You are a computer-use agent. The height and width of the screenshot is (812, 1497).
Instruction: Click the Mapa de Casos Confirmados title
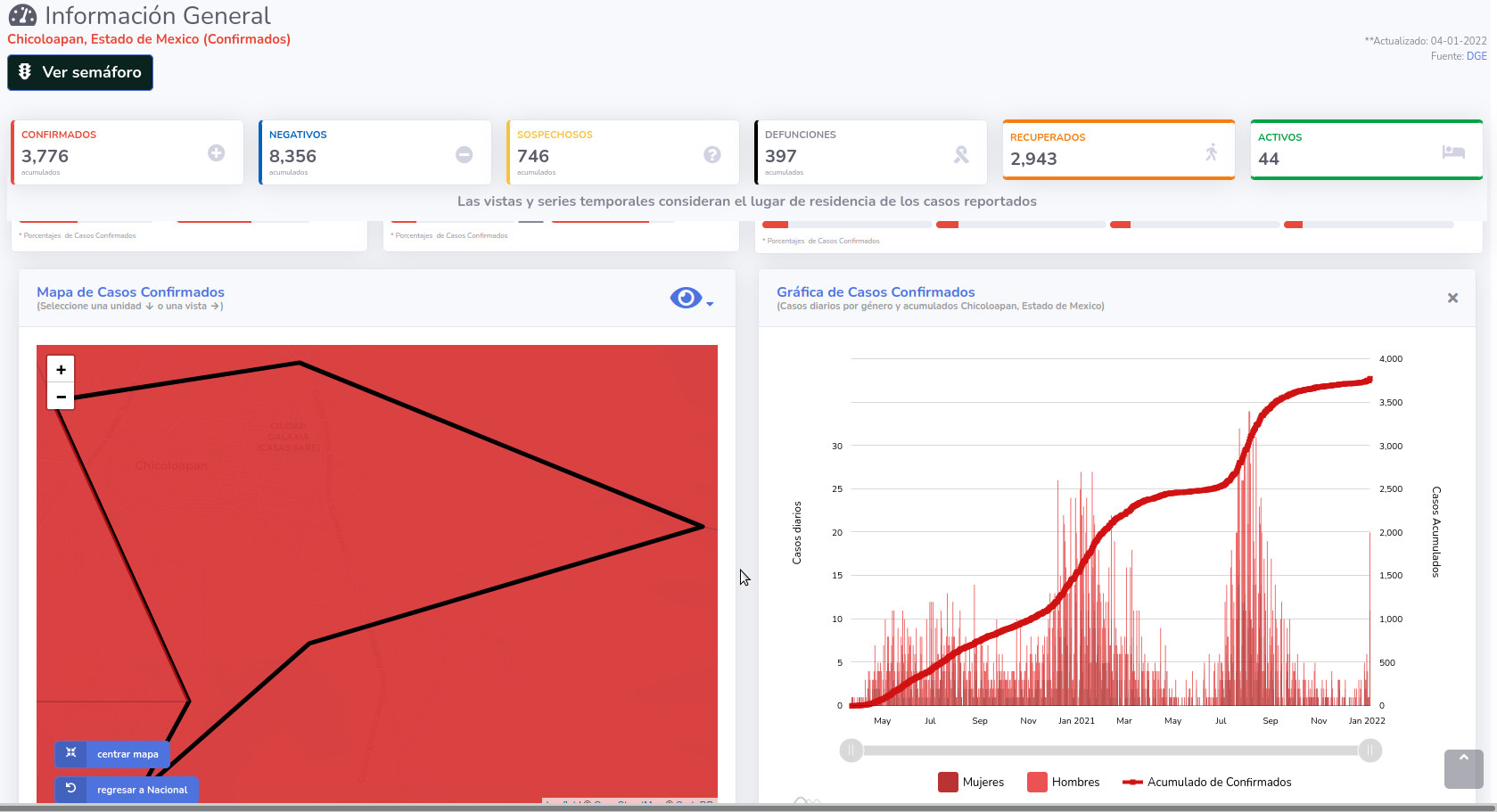point(130,292)
